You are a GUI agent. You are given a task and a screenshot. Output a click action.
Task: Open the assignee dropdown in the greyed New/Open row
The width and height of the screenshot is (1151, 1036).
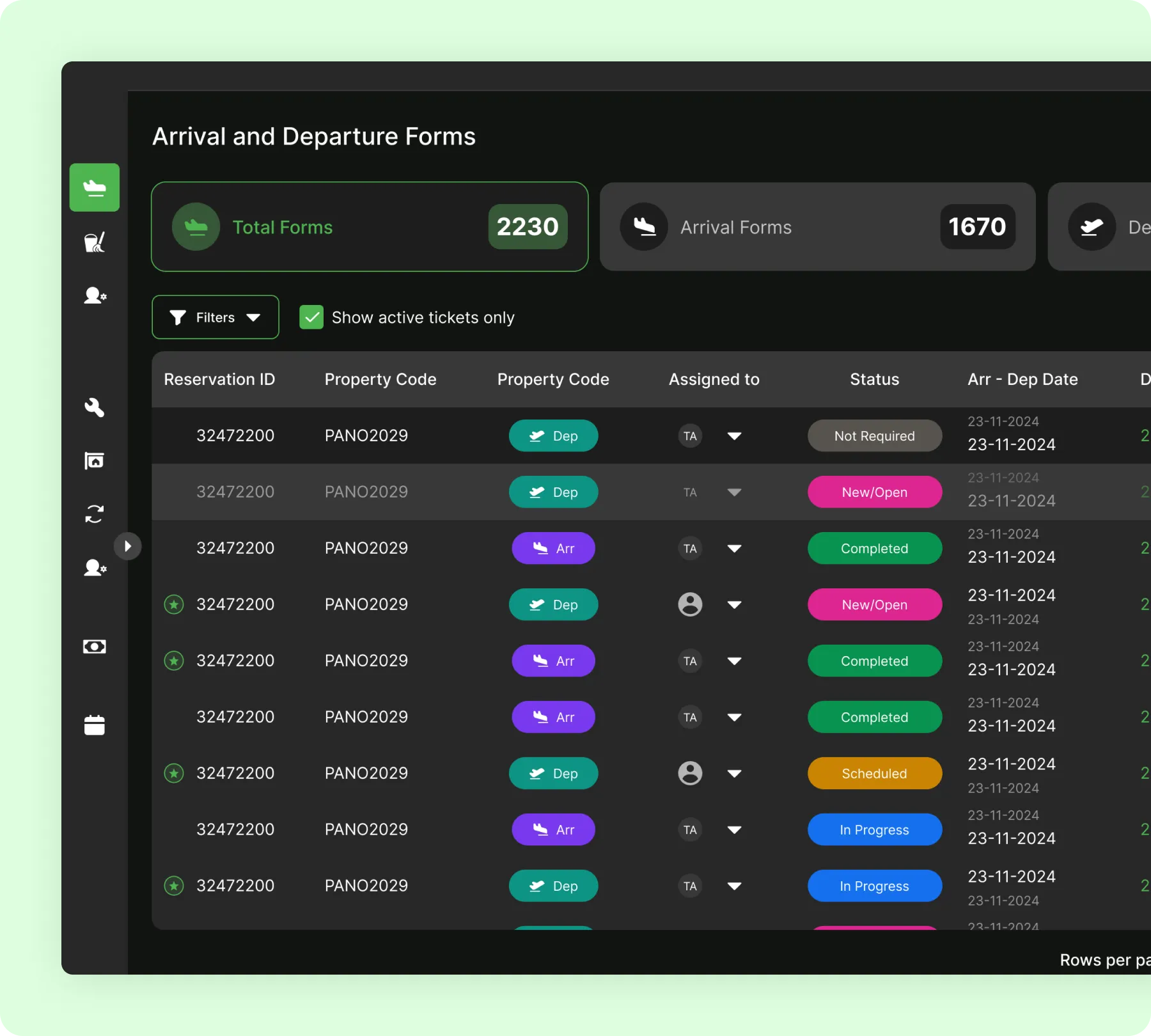[735, 492]
